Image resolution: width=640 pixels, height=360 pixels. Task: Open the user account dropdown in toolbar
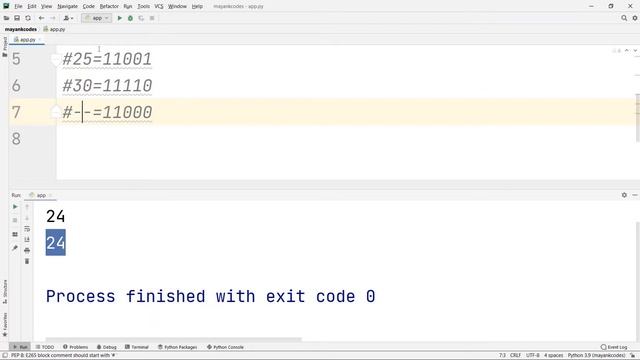(68, 18)
